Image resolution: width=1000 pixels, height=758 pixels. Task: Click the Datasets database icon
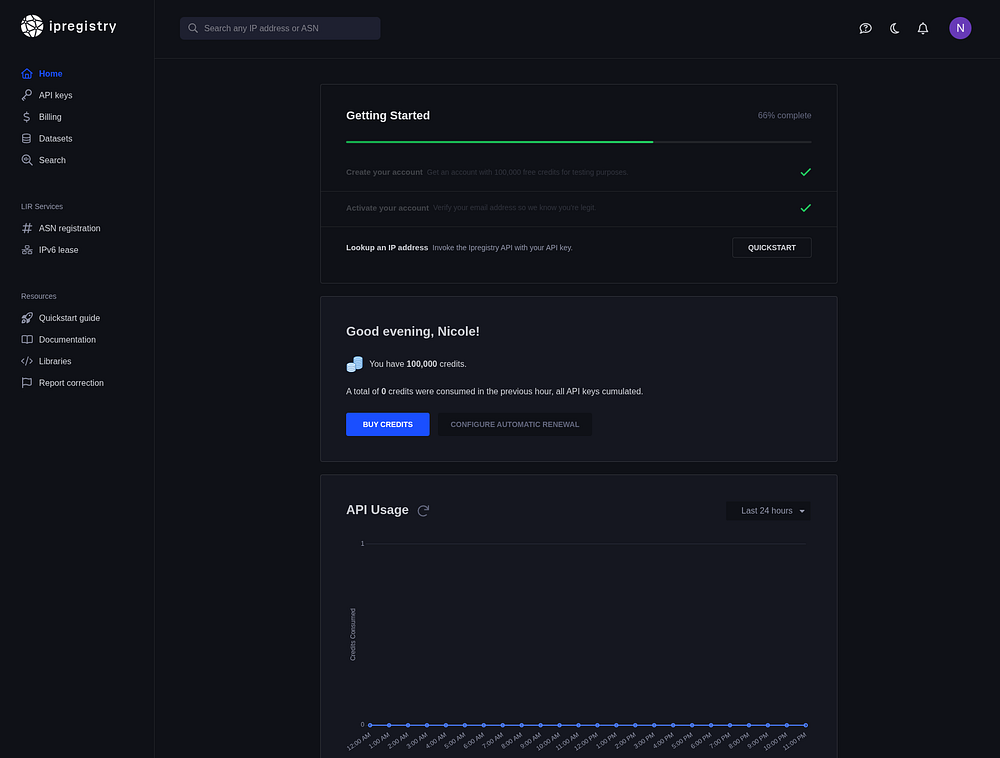click(27, 138)
